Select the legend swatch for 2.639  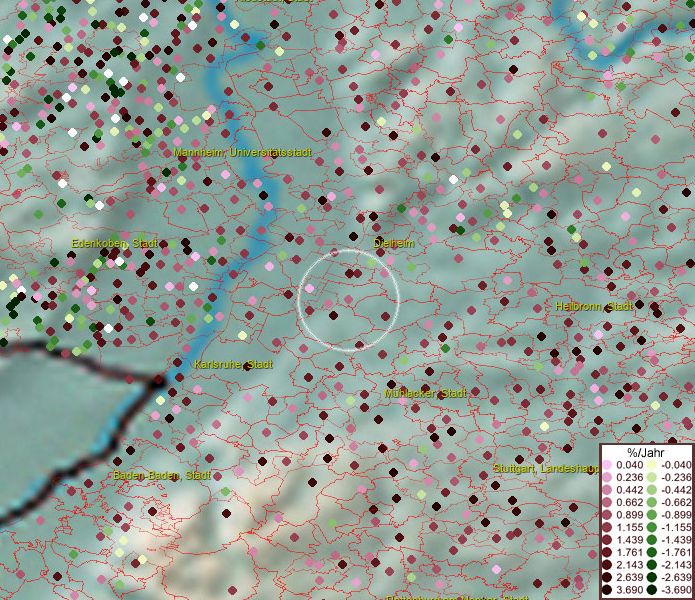pos(607,577)
